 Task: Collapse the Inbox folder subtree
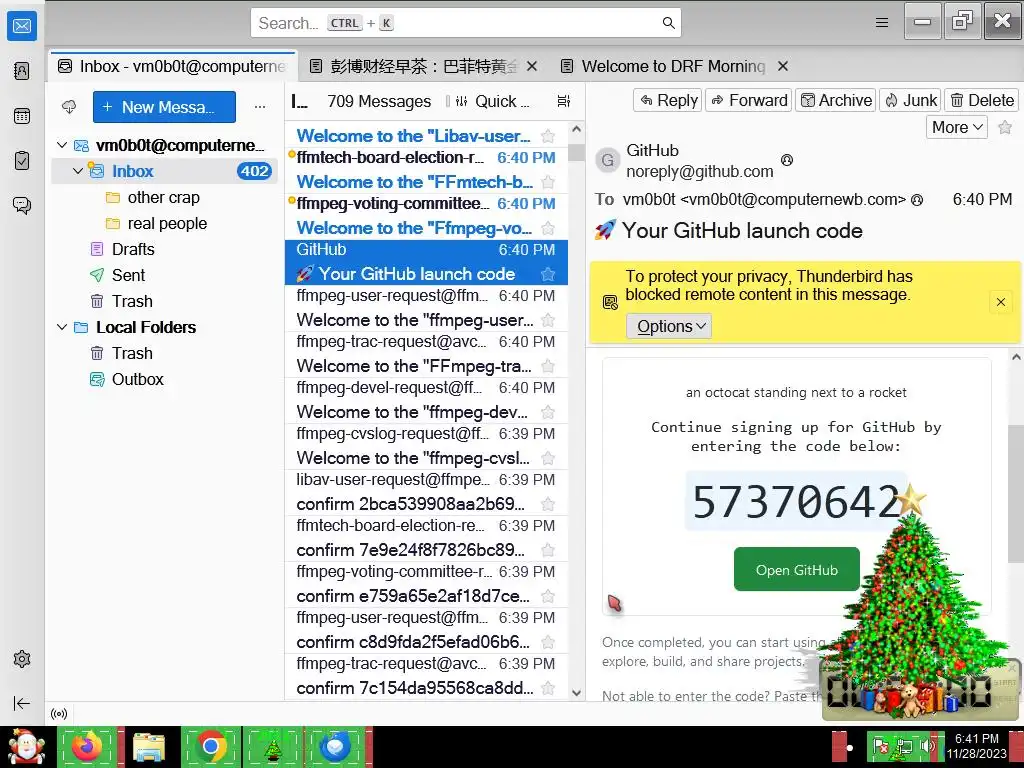coord(78,171)
